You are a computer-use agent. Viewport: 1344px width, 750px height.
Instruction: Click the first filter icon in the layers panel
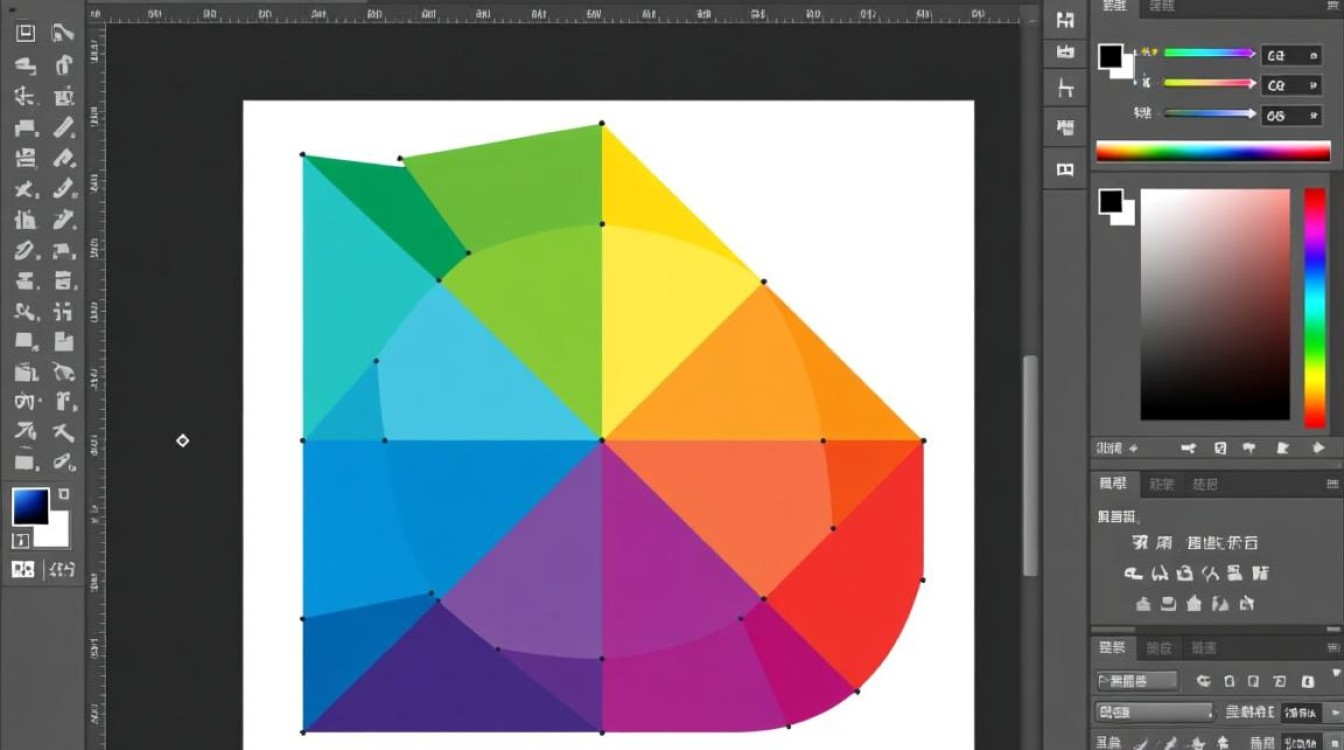click(x=1203, y=682)
